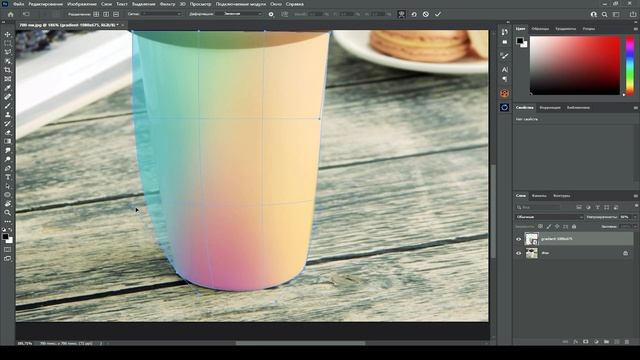
Task: Open the Сетка grid dropdown
Action: (x=162, y=14)
